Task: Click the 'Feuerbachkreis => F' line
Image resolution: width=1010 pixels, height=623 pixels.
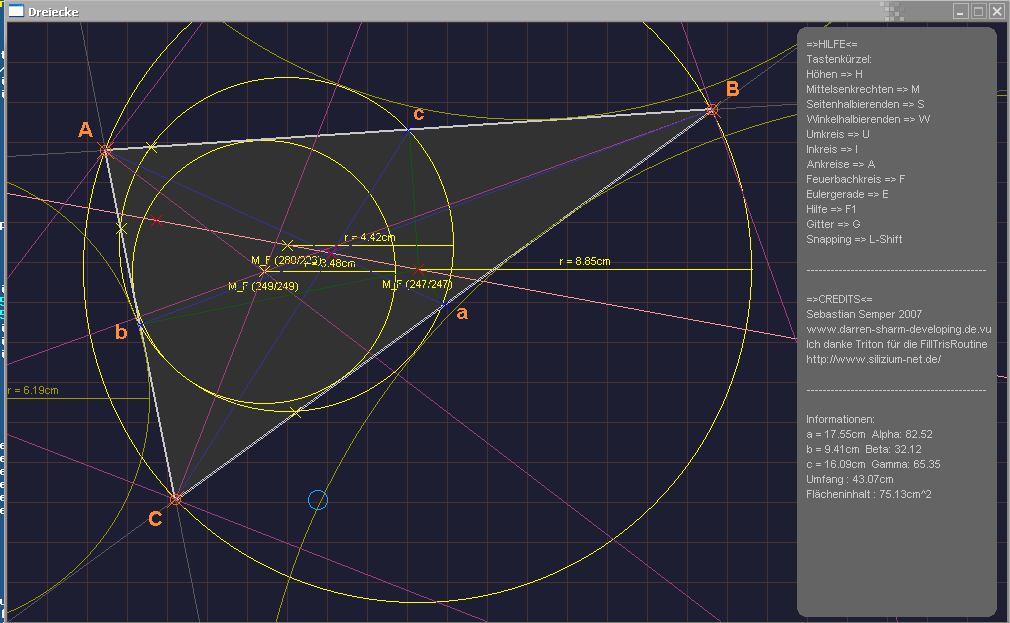Action: [x=855, y=179]
